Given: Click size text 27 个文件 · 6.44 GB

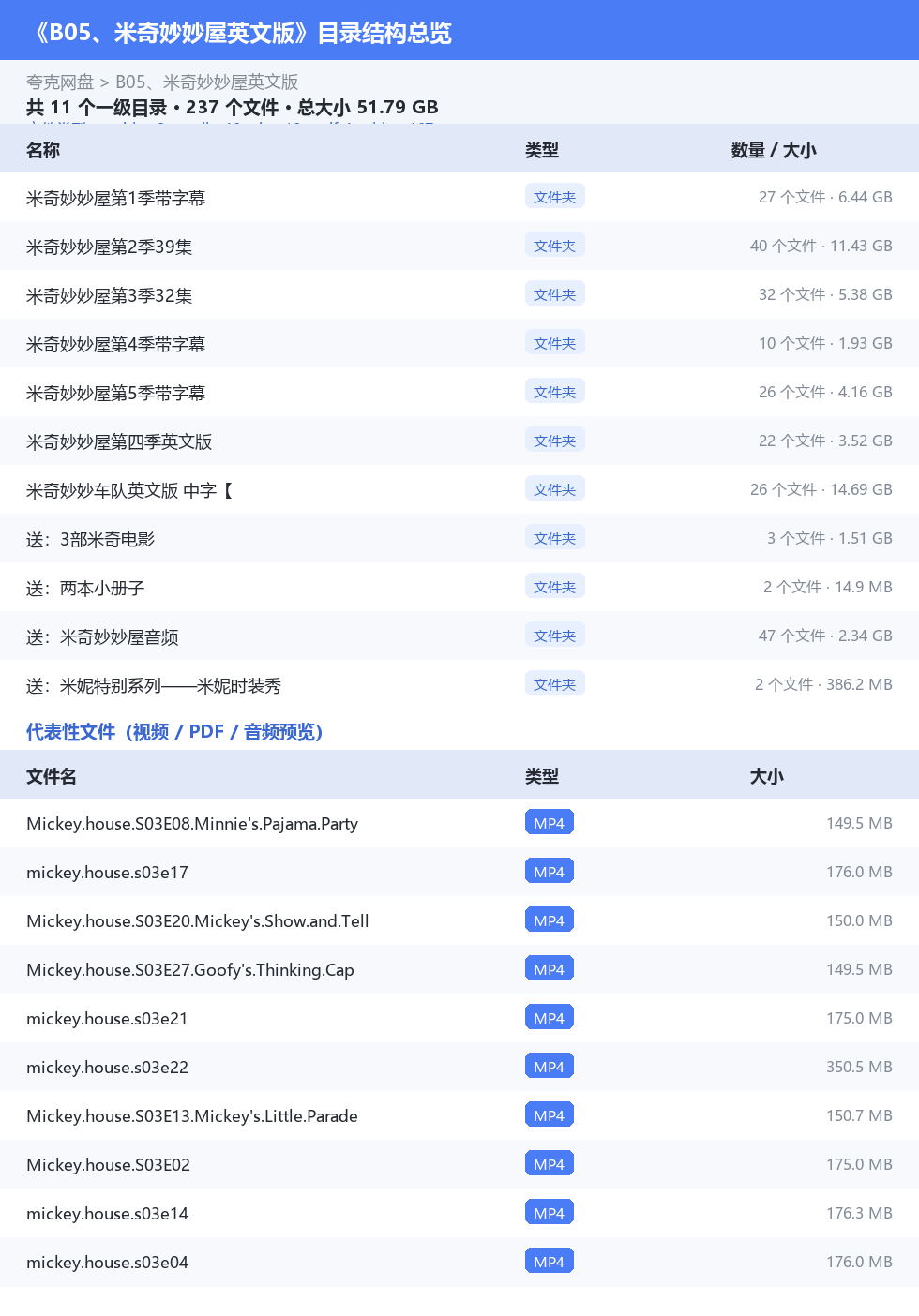Looking at the screenshot, I should click(825, 197).
